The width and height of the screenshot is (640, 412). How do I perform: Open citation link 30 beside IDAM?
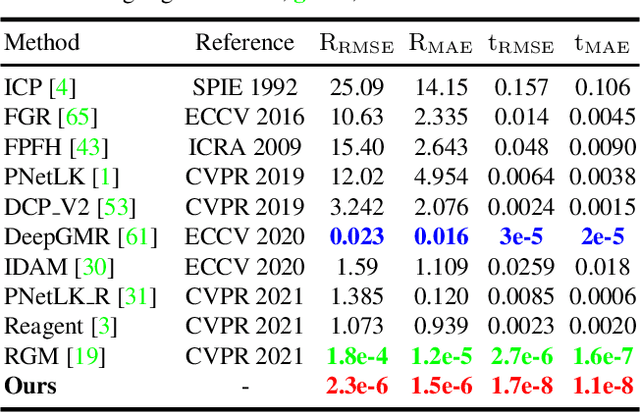pyautogui.click(x=94, y=267)
